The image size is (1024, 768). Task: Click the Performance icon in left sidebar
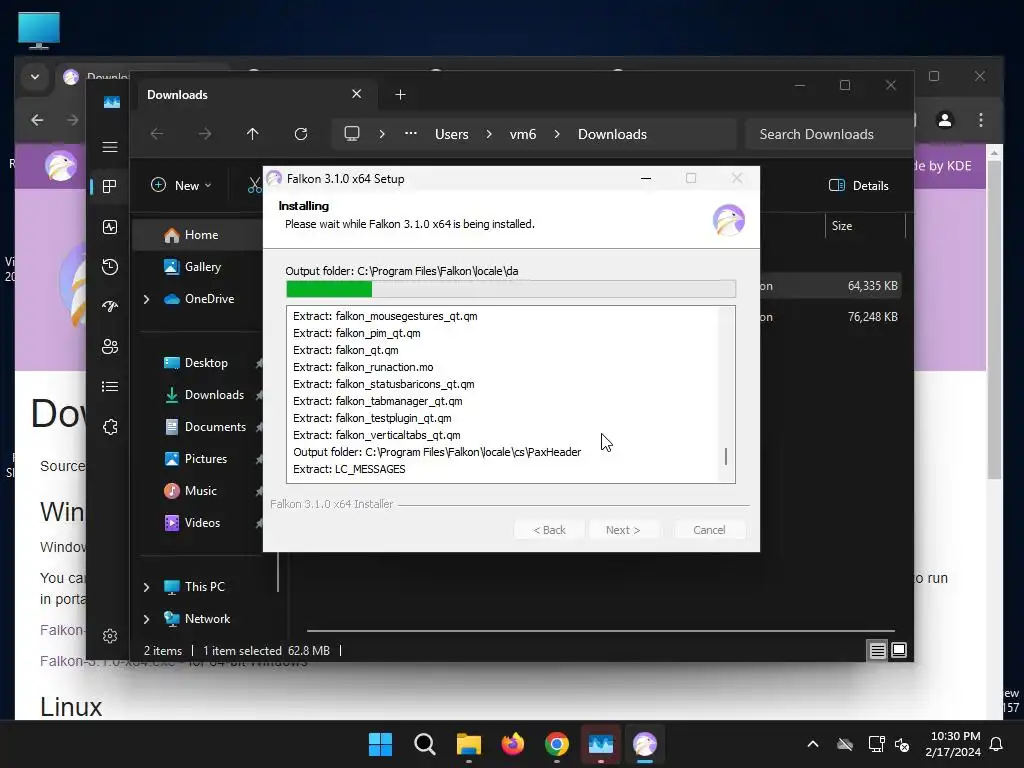110,227
